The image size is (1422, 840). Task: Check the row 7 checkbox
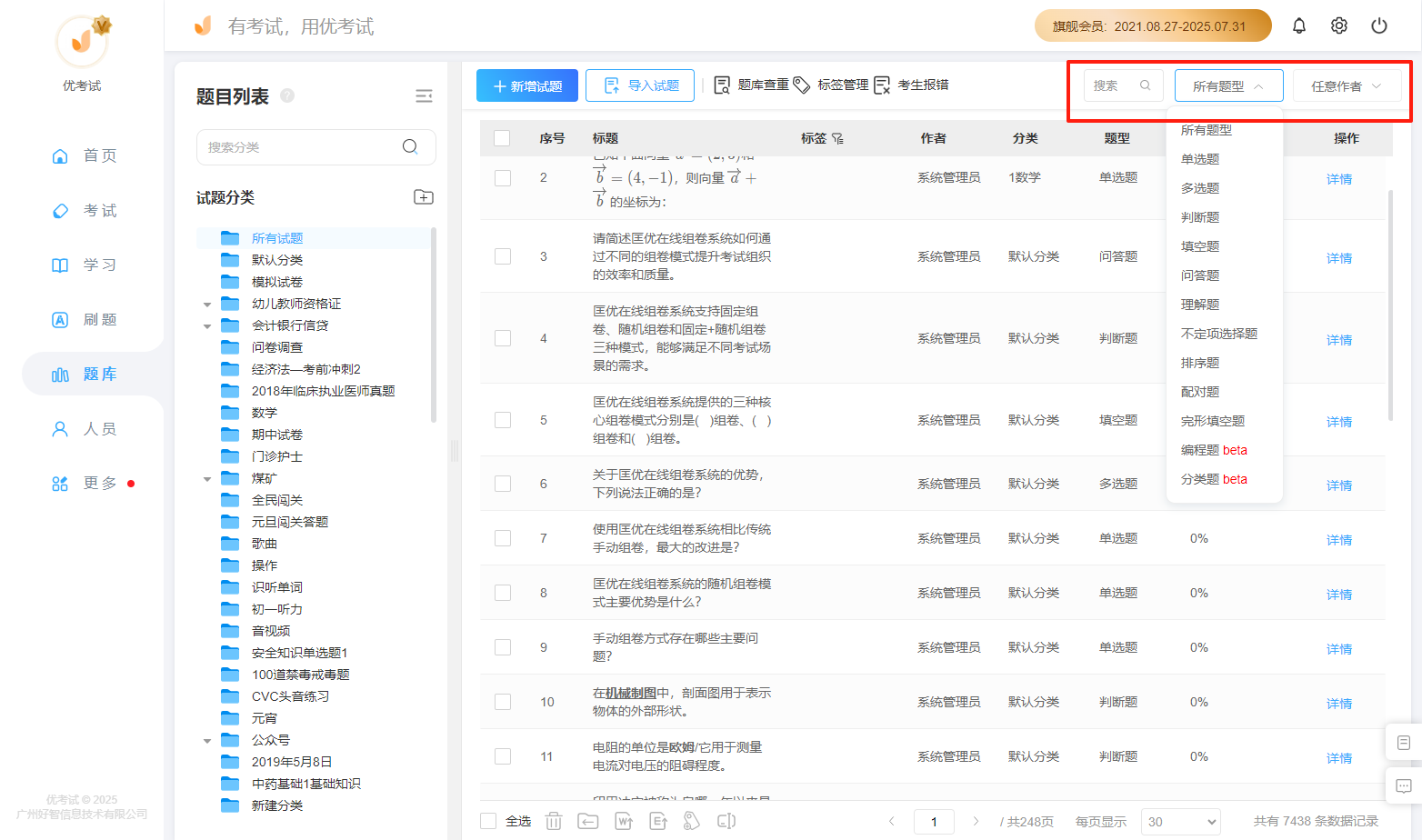[x=503, y=538]
